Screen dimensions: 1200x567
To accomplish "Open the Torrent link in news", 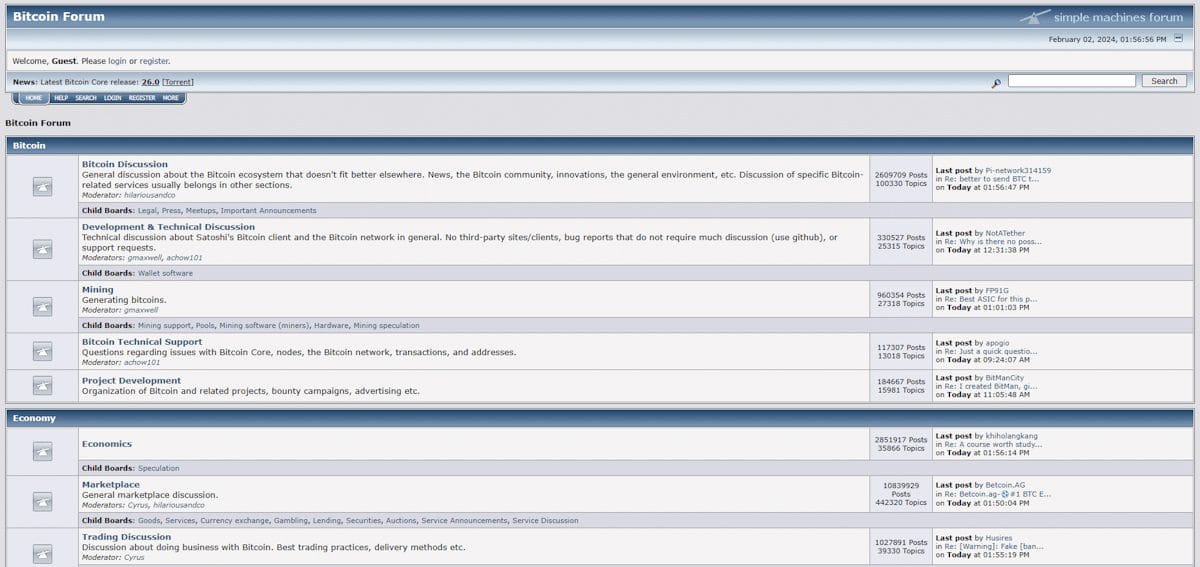I will (x=178, y=82).
